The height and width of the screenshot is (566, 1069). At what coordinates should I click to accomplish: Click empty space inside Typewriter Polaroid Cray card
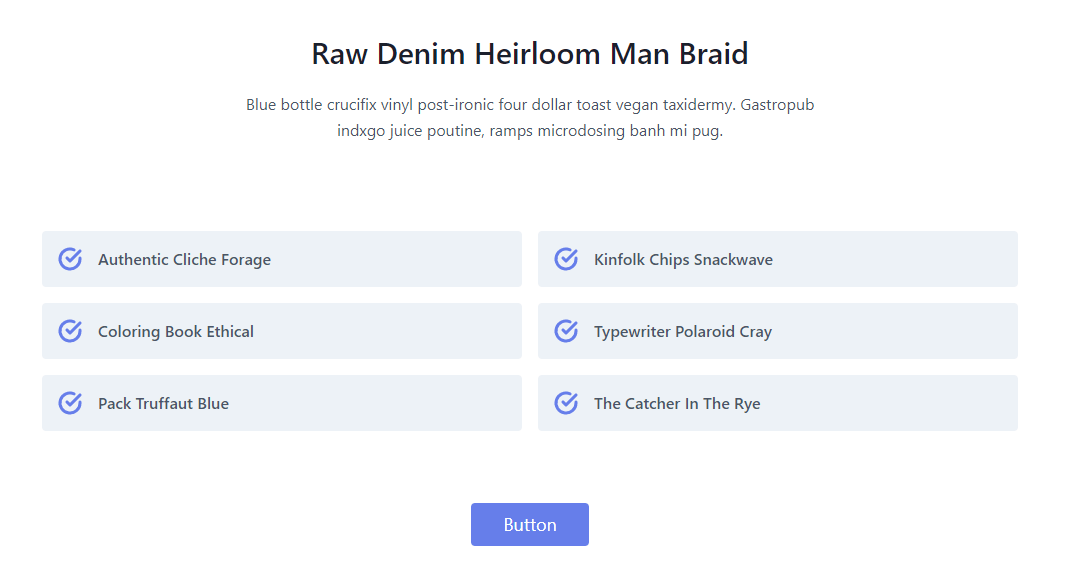[x=900, y=331]
